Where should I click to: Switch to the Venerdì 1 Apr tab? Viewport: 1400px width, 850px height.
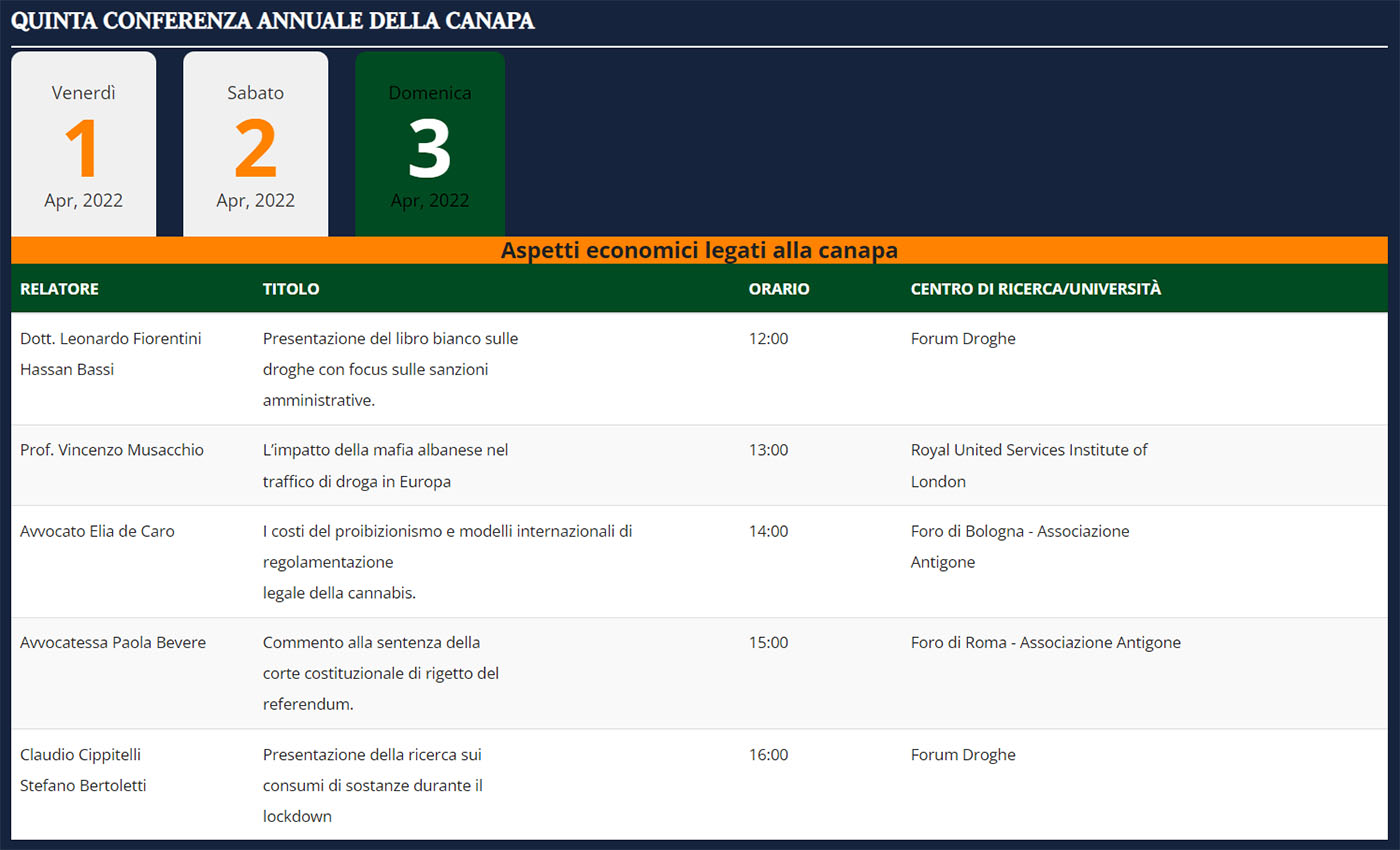pyautogui.click(x=84, y=145)
